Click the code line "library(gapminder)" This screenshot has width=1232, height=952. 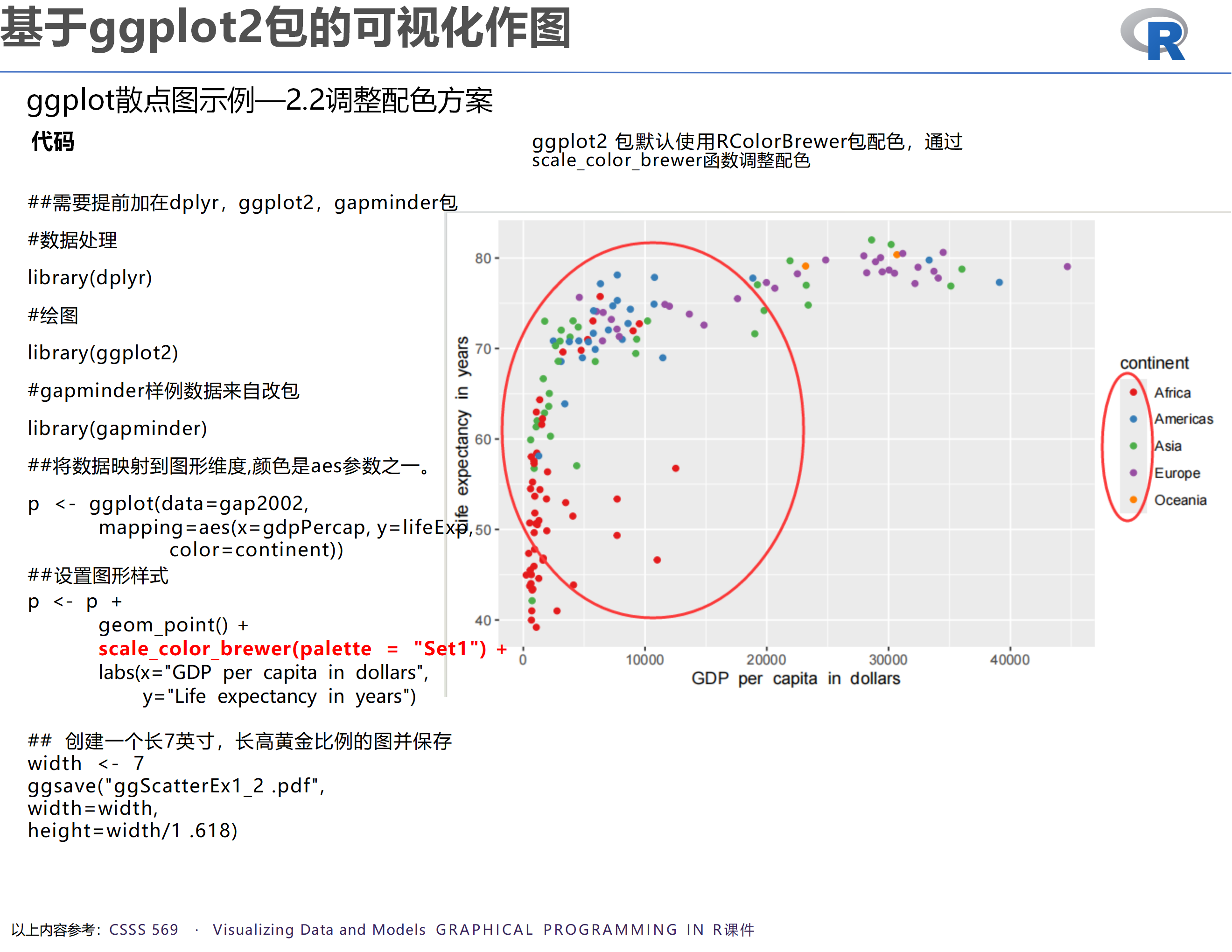(118, 428)
